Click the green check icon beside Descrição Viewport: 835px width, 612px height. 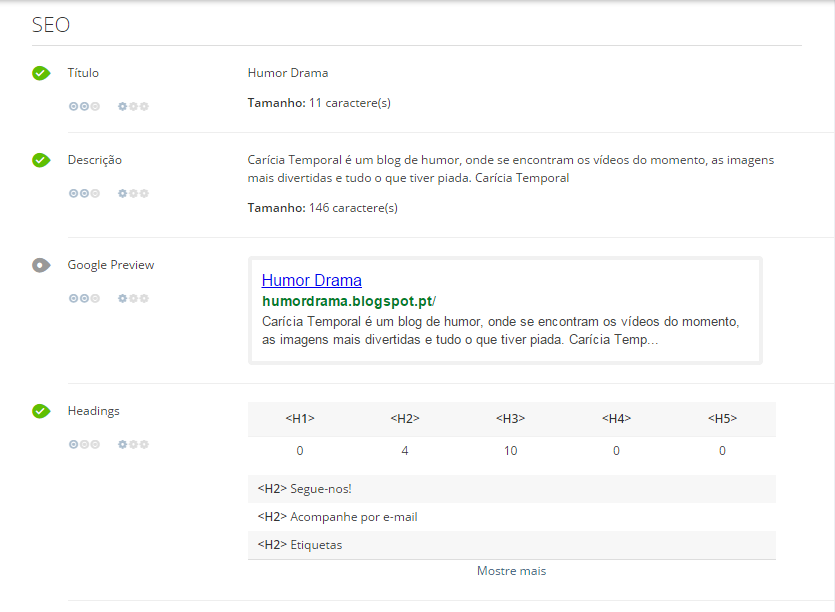click(x=41, y=160)
